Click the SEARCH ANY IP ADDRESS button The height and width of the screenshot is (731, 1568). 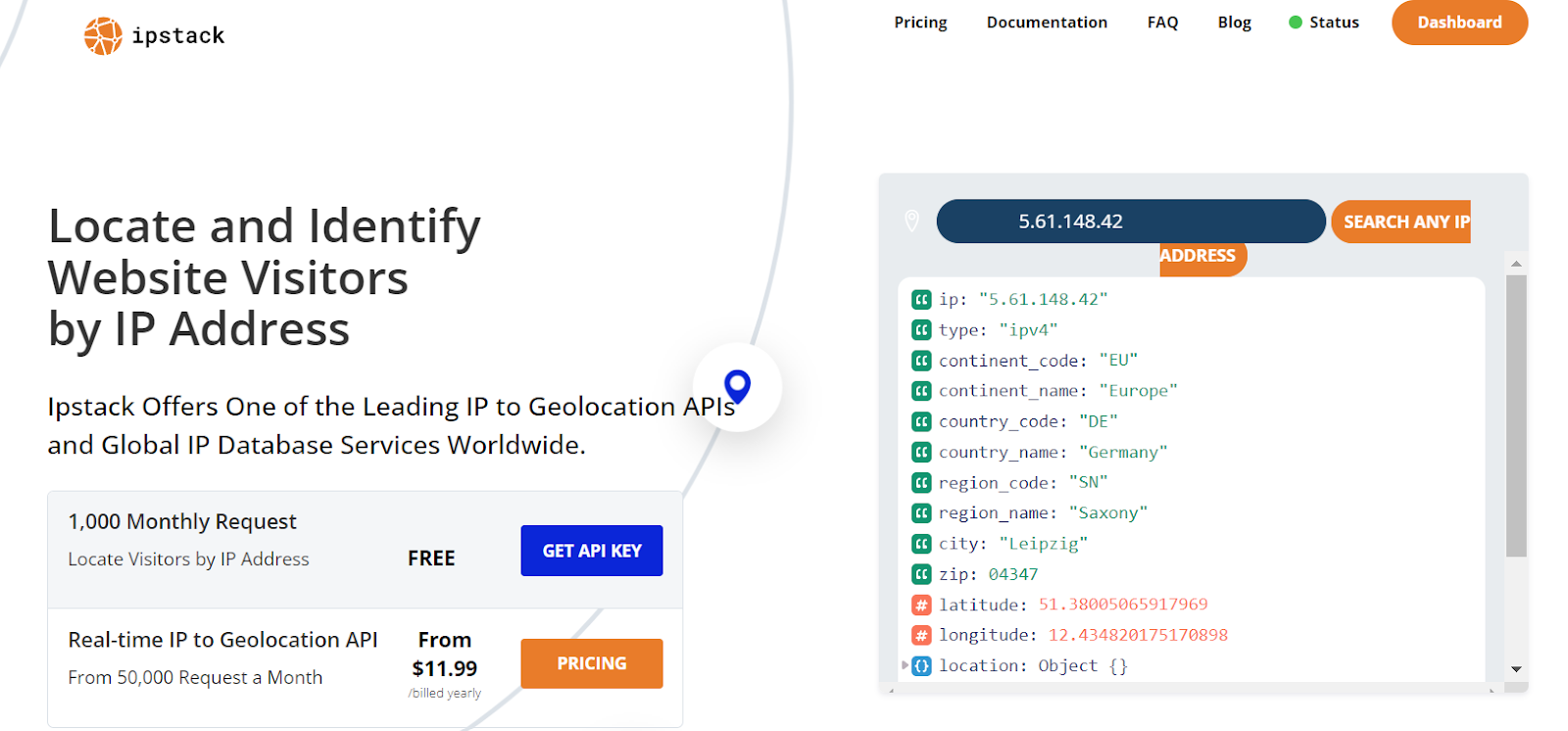click(1400, 222)
